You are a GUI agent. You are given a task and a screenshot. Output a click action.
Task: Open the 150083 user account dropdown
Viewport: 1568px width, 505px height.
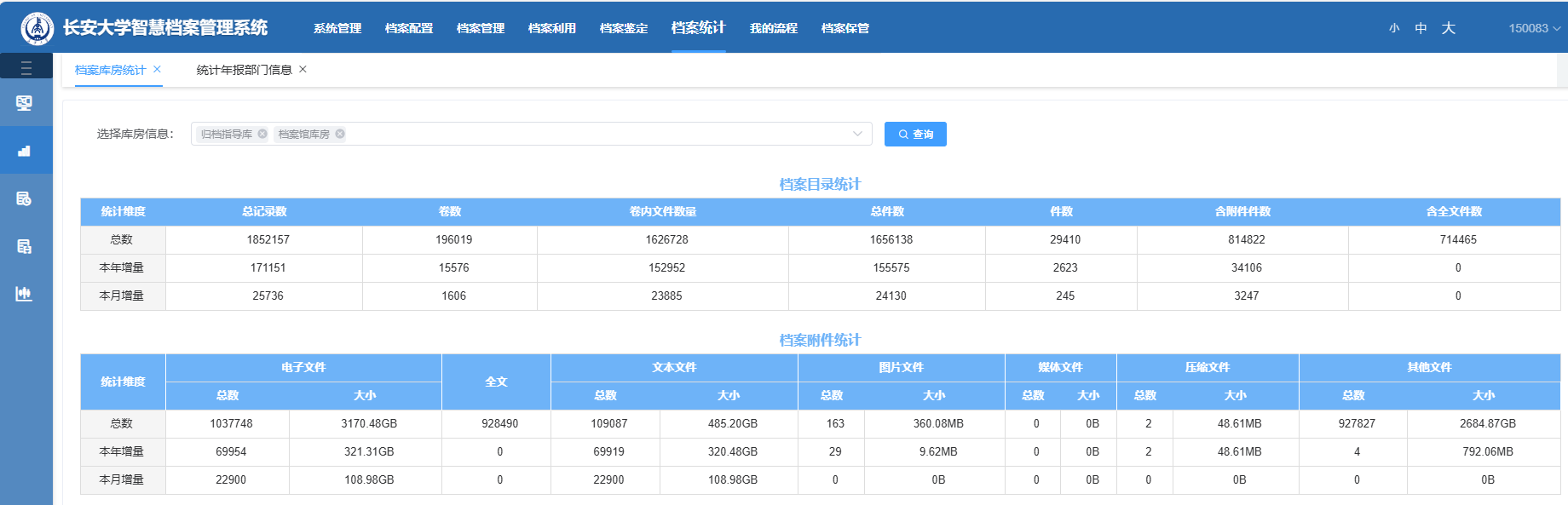[1534, 28]
